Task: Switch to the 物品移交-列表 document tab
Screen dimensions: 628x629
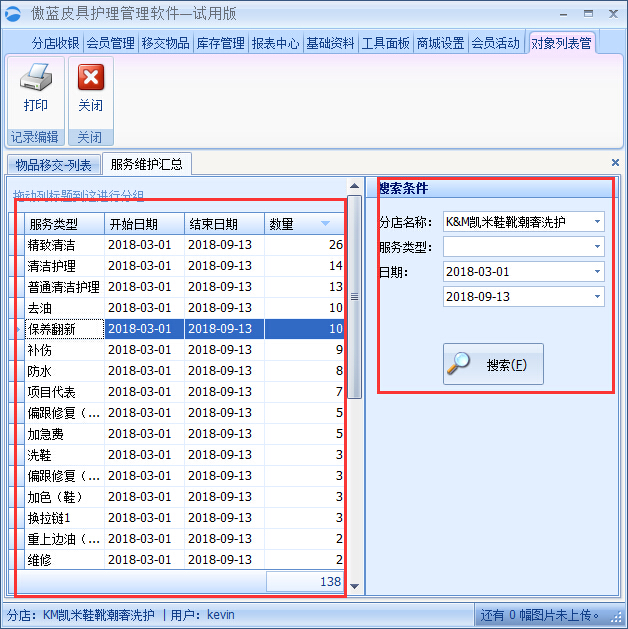Action: [53, 165]
